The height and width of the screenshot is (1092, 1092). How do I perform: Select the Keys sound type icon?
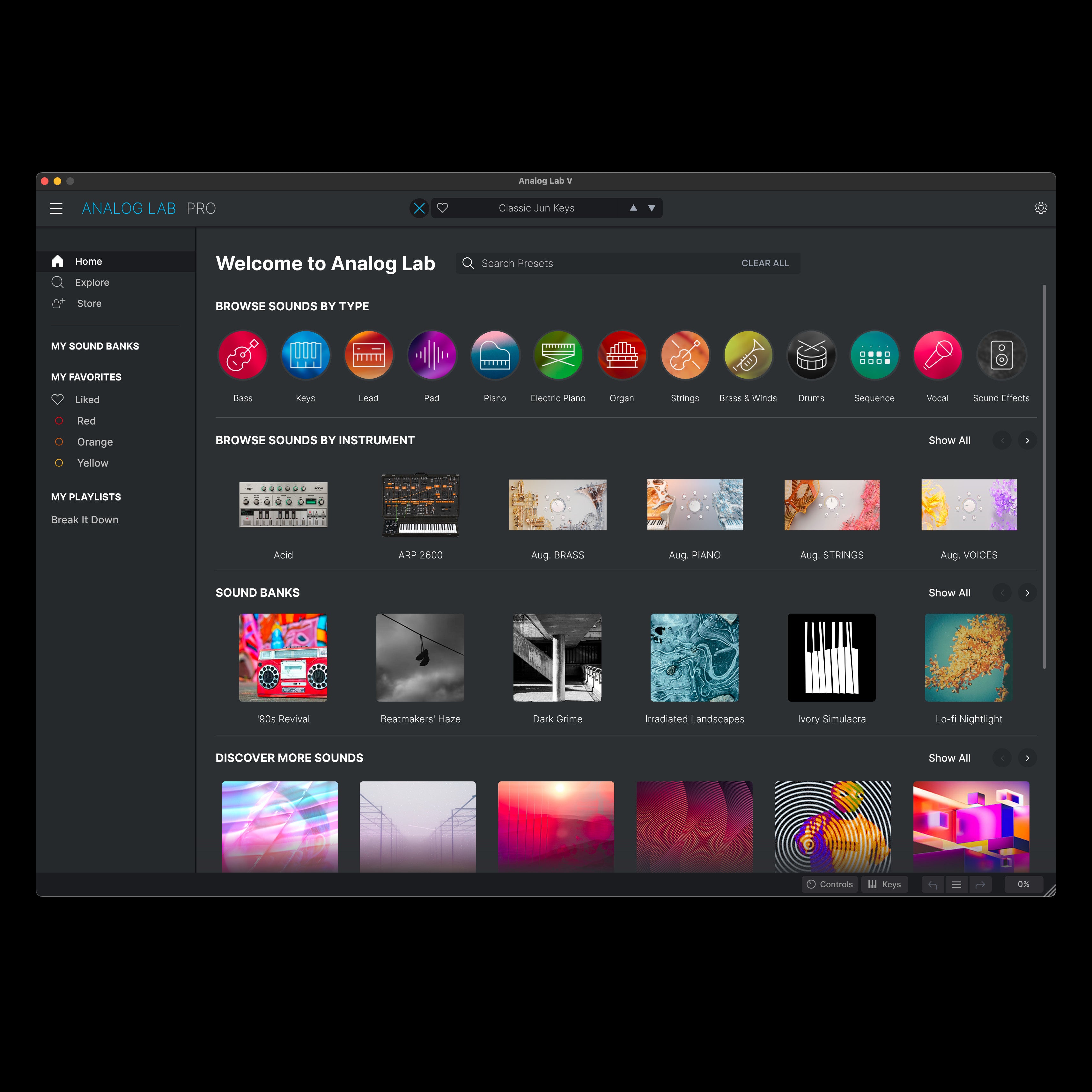tap(306, 355)
